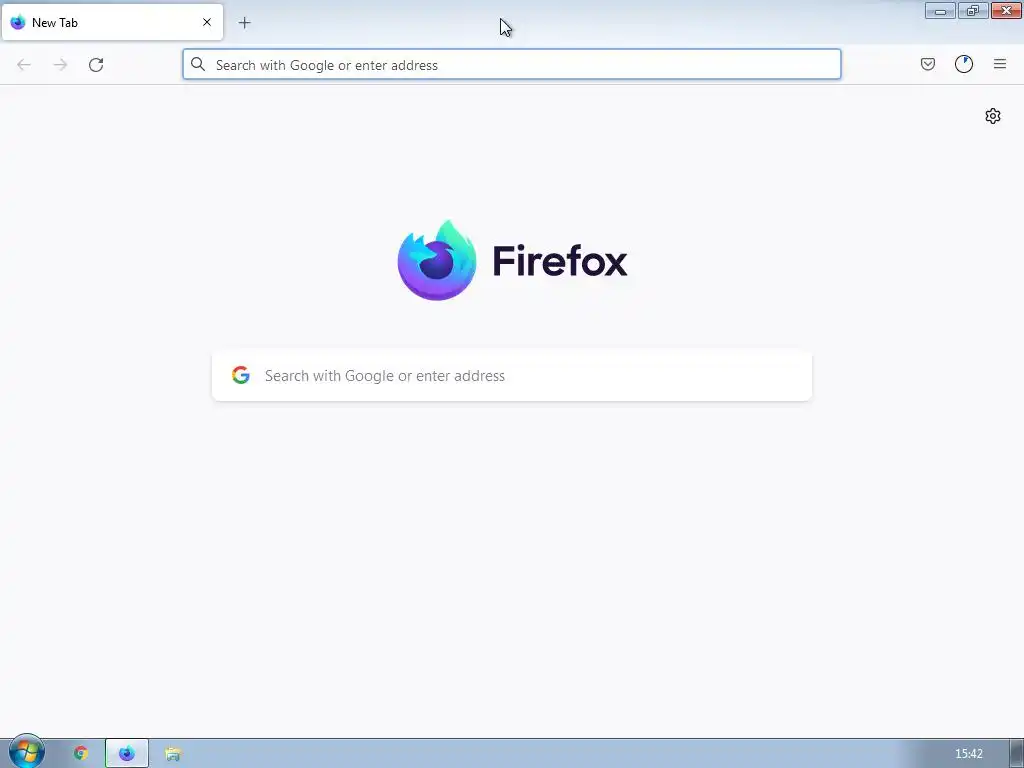
Task: Click the Google G icon in search box
Action: point(241,375)
